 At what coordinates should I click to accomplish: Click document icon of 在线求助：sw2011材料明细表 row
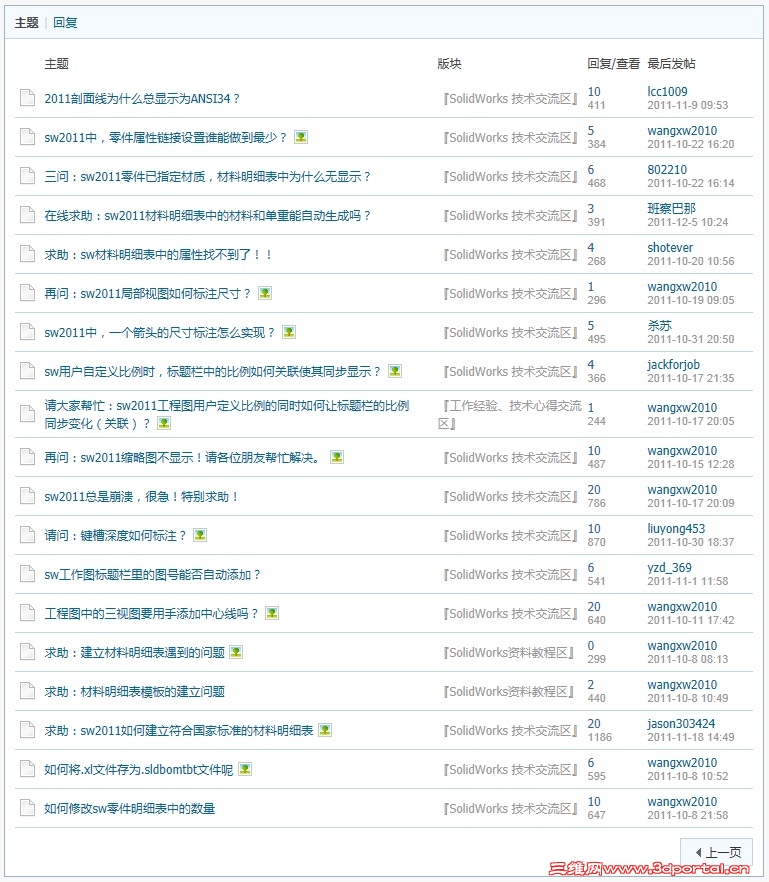coord(27,215)
